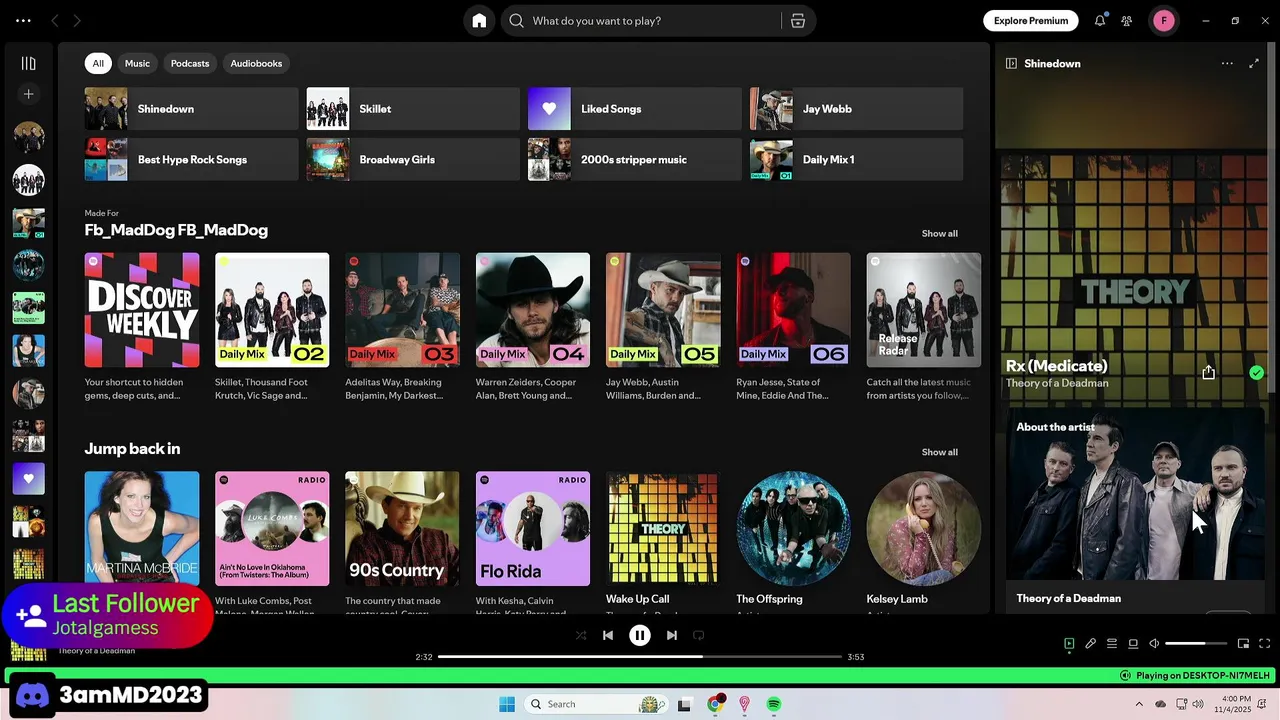Select the Audiobooks filter chip
The height and width of the screenshot is (720, 1280).
pos(256,63)
